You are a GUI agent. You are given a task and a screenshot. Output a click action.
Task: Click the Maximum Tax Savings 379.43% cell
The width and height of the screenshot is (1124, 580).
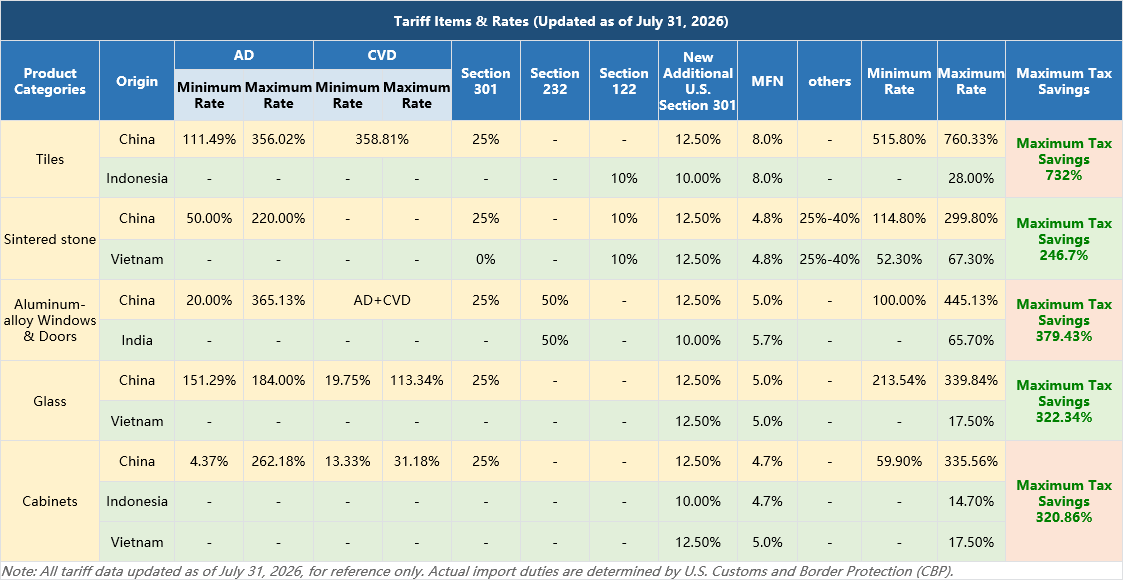point(1065,320)
